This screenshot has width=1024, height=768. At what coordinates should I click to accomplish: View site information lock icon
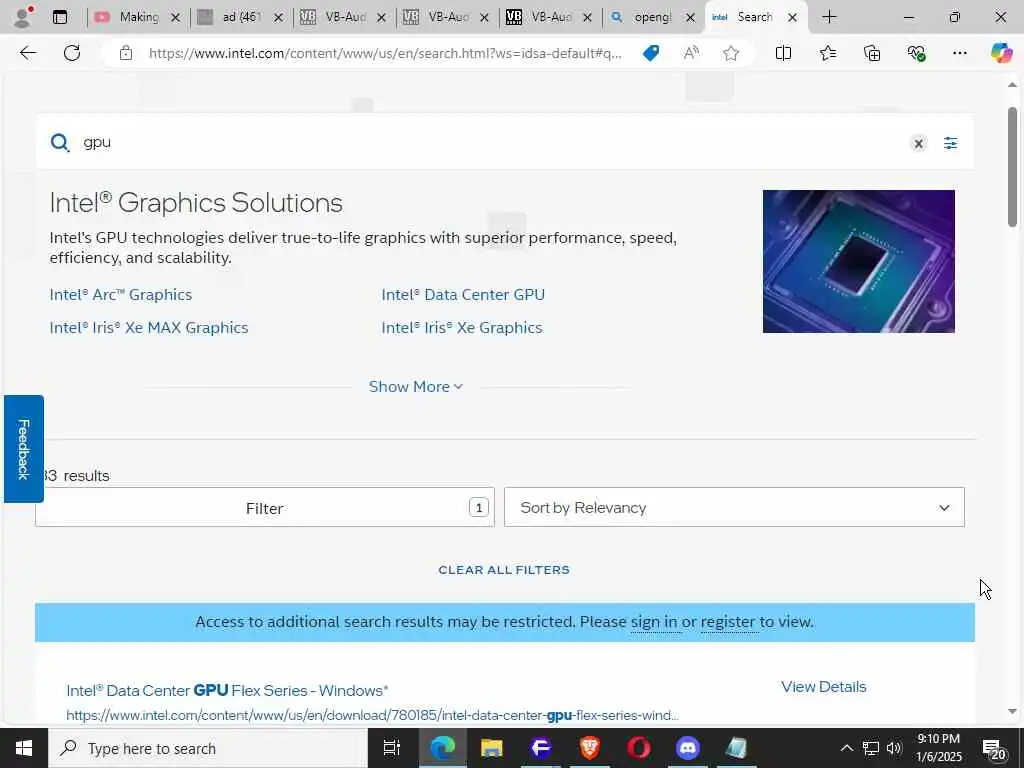click(x=126, y=53)
